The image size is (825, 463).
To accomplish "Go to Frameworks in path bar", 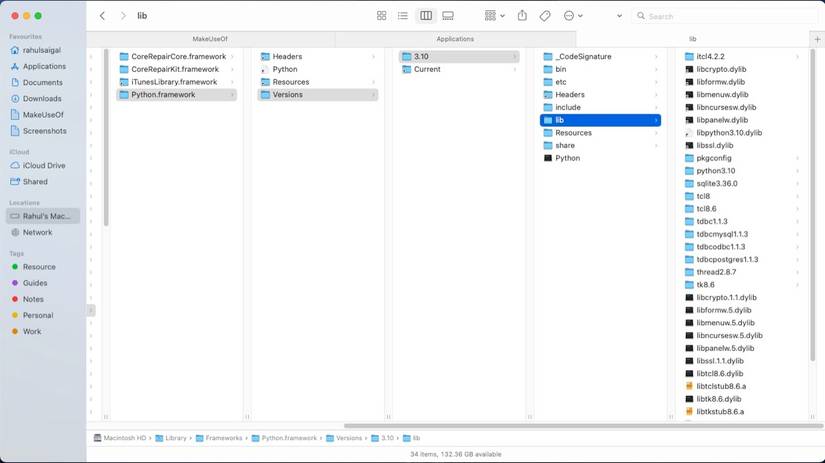I will tap(219, 438).
